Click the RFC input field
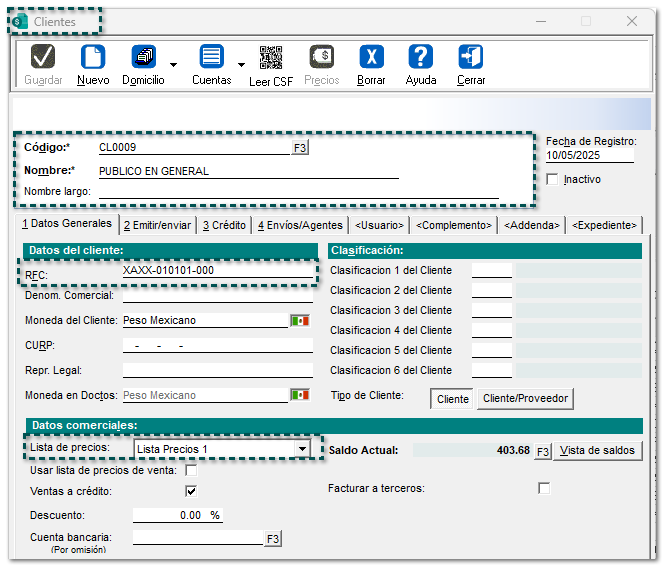This screenshot has width=665, height=568. point(216,271)
